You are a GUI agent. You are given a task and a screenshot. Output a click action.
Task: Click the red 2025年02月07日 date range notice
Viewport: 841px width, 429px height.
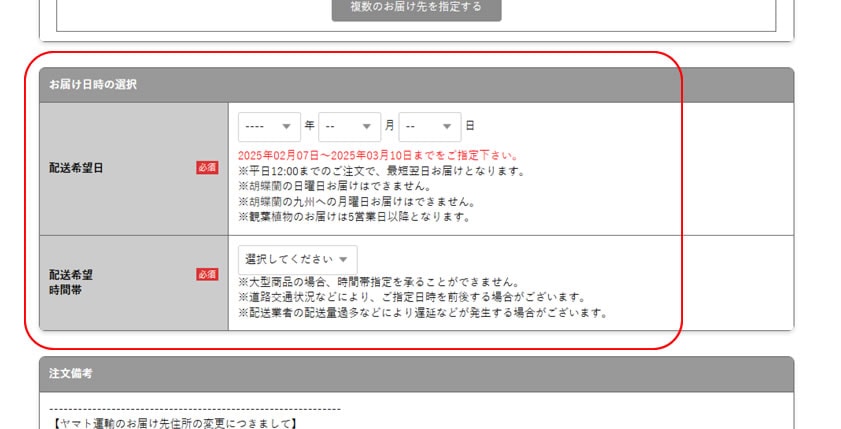pyautogui.click(x=377, y=156)
